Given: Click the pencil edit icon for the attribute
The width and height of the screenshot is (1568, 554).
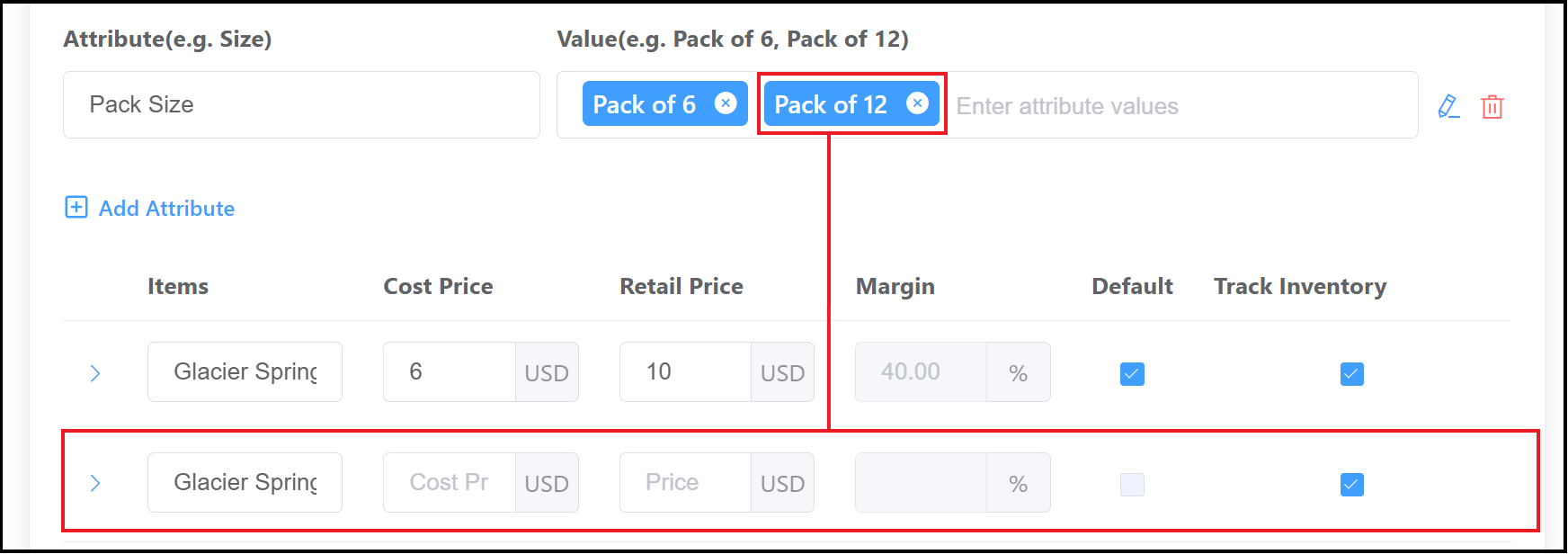Looking at the screenshot, I should [x=1449, y=106].
